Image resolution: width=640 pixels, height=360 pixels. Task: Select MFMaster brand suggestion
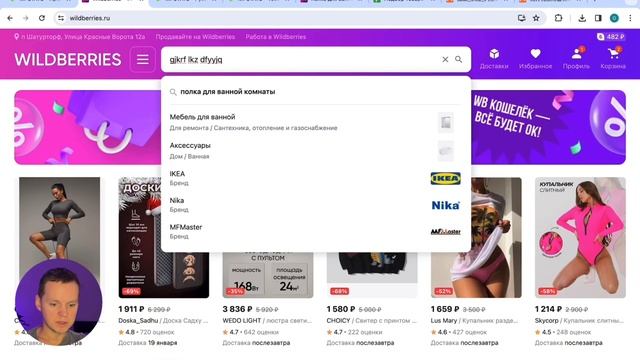[316, 231]
